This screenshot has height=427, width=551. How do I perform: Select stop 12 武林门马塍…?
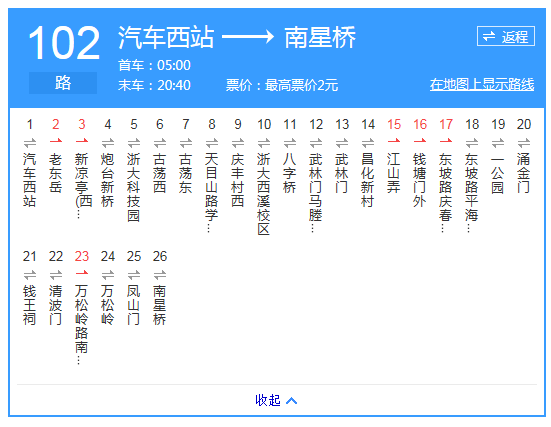316,193
